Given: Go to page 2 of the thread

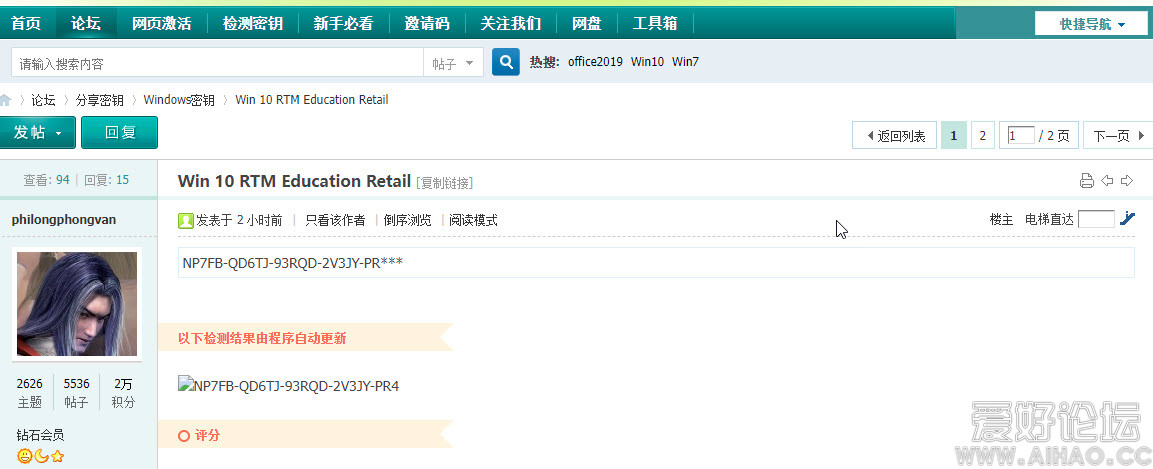Looking at the screenshot, I should [x=982, y=135].
